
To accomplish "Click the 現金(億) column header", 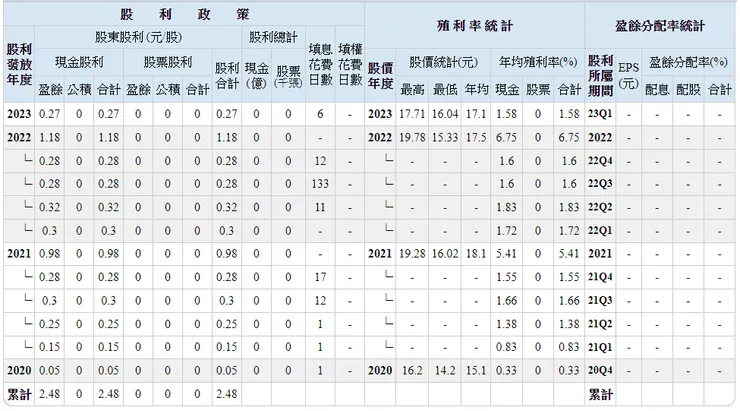I will pyautogui.click(x=256, y=75).
